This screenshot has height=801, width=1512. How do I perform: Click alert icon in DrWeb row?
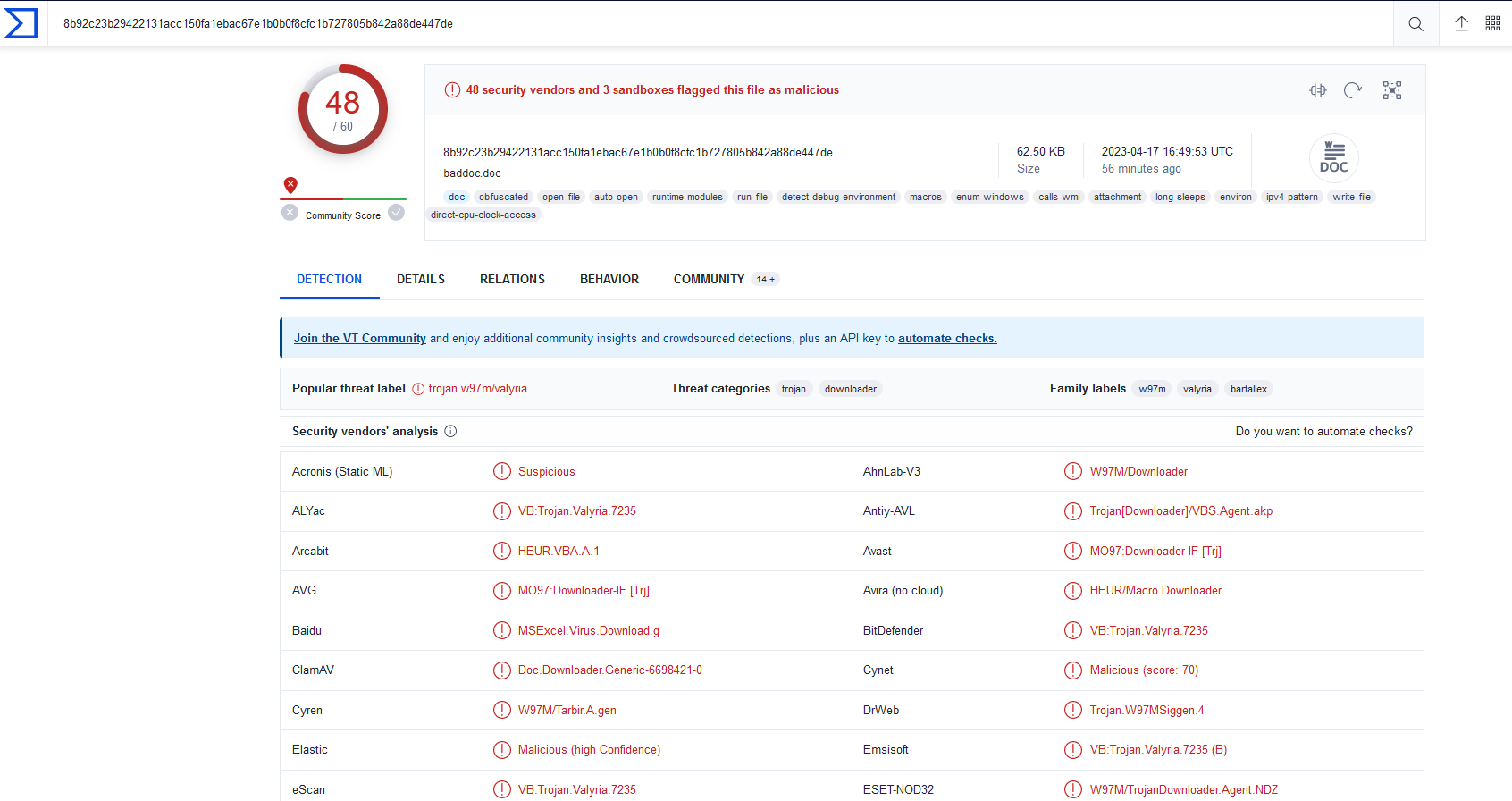(1073, 710)
